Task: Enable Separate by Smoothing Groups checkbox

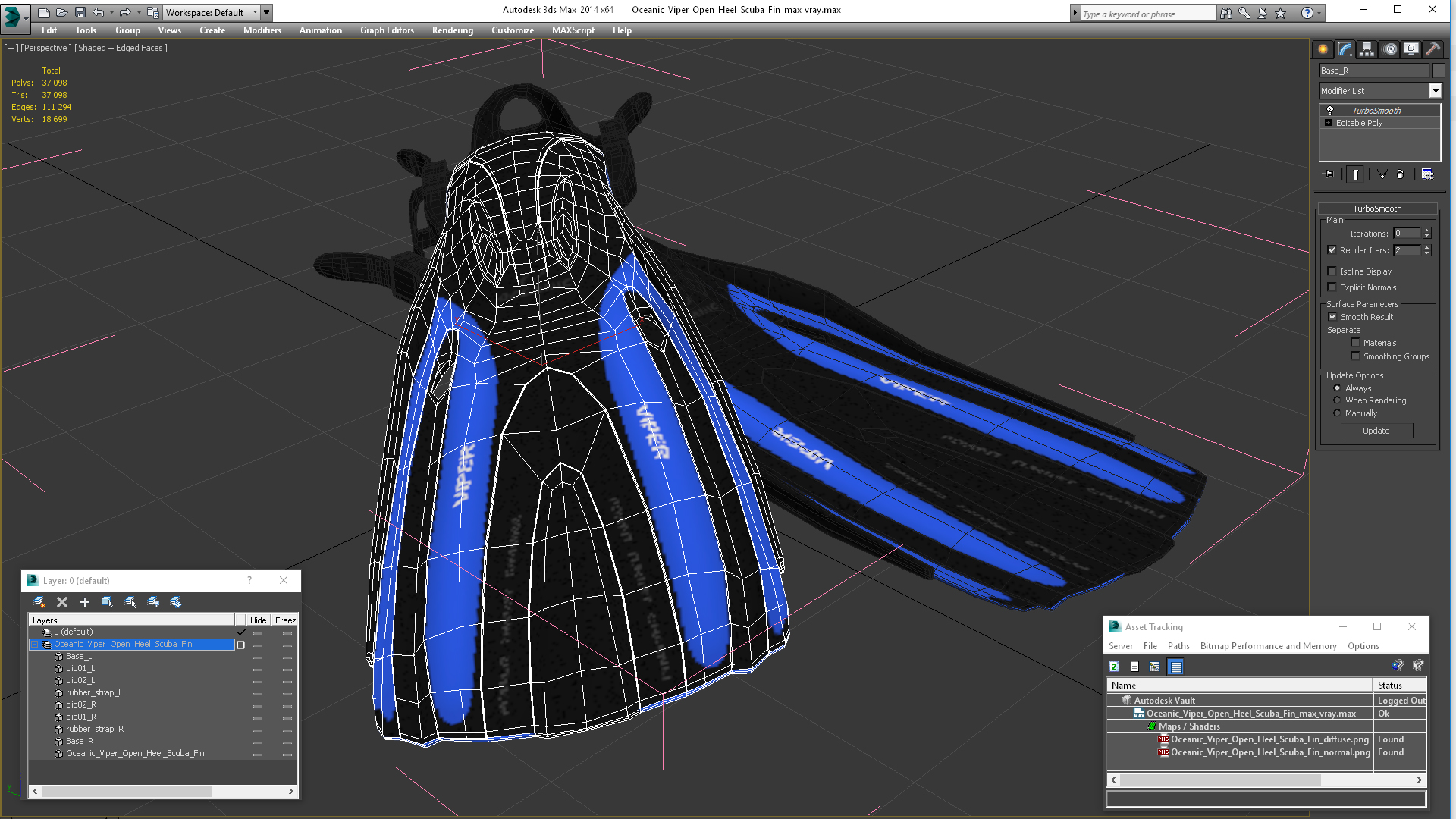Action: coord(1356,356)
